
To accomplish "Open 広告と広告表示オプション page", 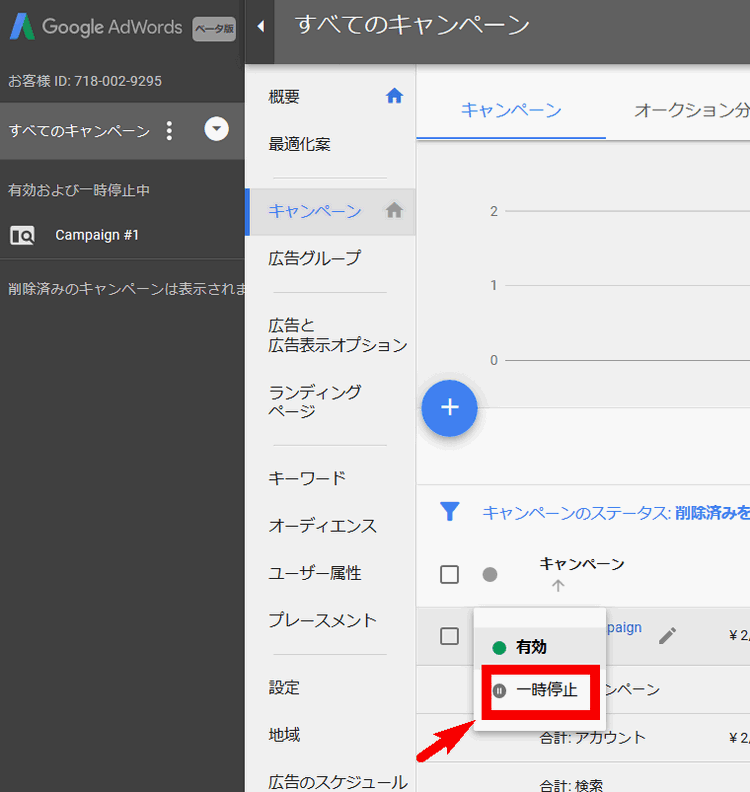I will pyautogui.click(x=337, y=335).
